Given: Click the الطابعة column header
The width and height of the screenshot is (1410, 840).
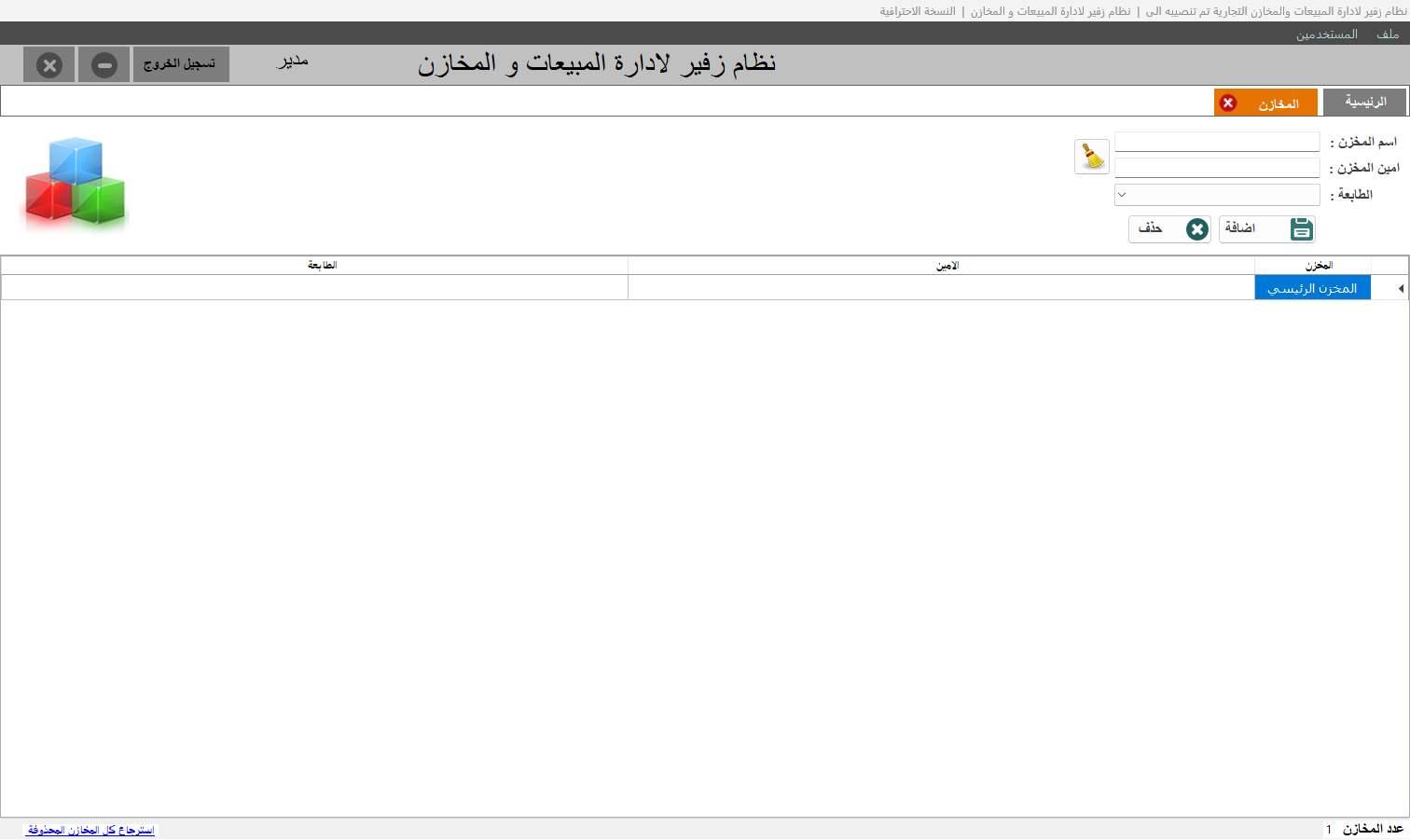Looking at the screenshot, I should pyautogui.click(x=315, y=266).
